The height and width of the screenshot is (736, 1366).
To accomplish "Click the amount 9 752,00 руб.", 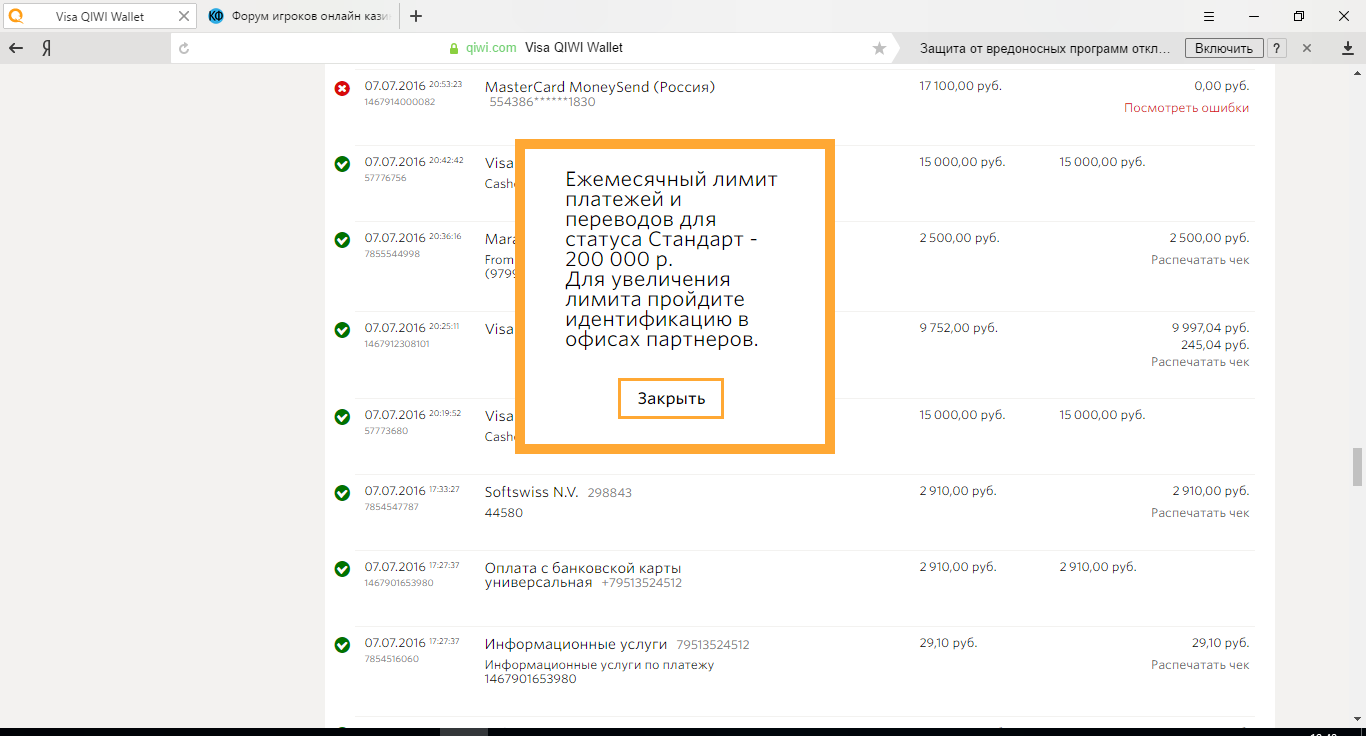I will click(958, 327).
